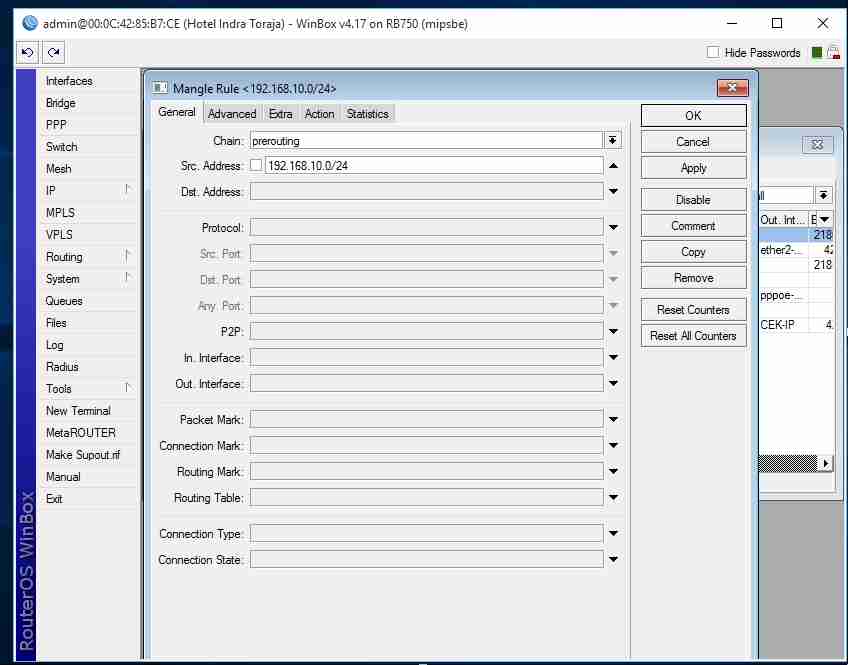Open the Interfaces menu item
This screenshot has height=665, width=848.
88,81
